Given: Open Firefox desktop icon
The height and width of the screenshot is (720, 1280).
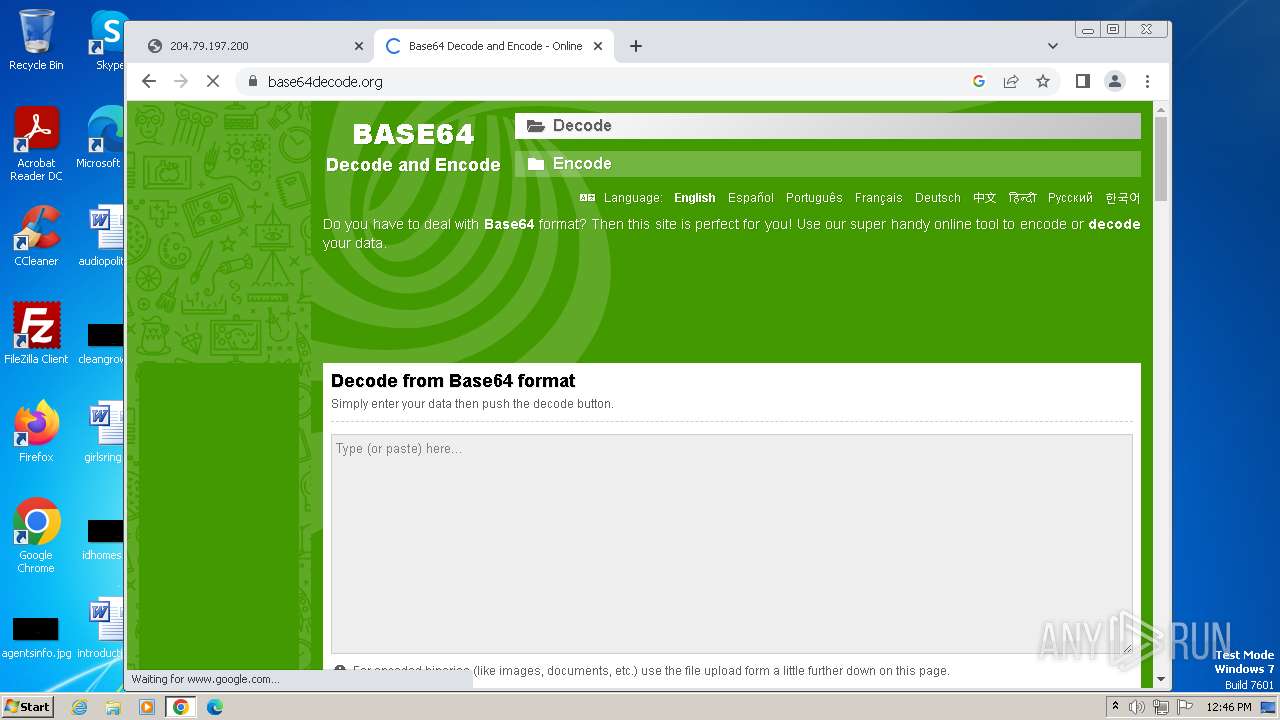Looking at the screenshot, I should click(x=36, y=432).
